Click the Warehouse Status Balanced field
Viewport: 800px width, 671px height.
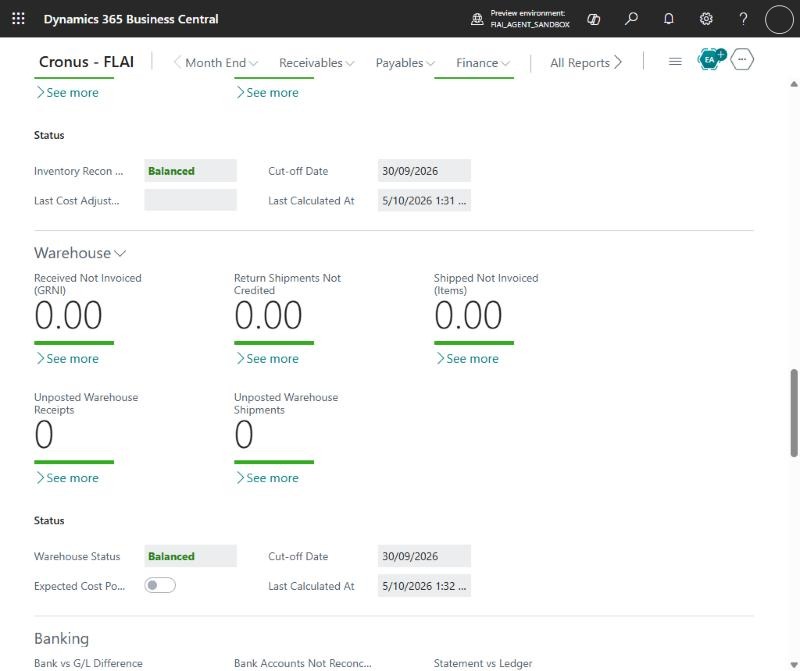tap(190, 556)
